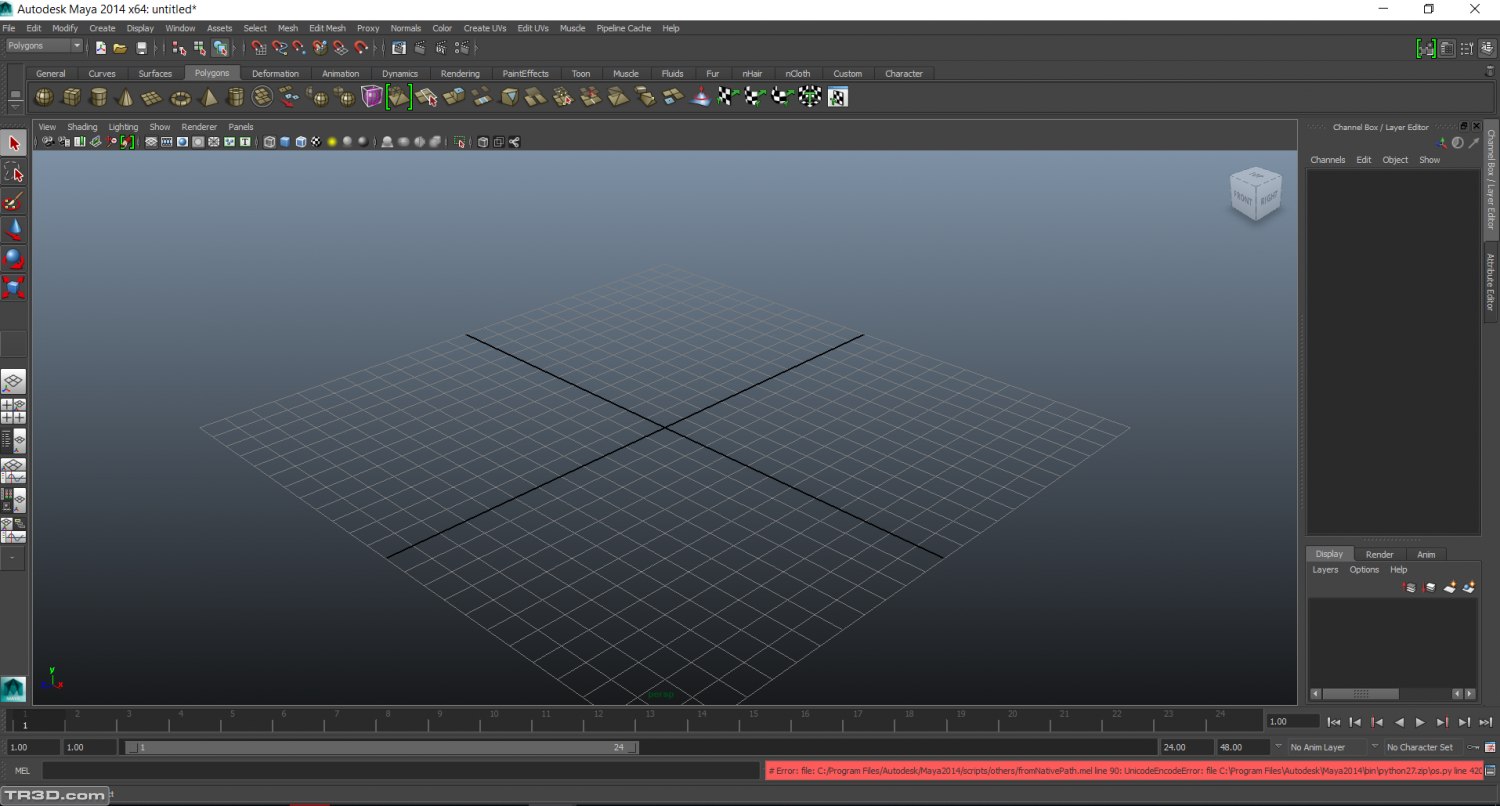Toggle the auto keyframe button

tap(1472, 747)
